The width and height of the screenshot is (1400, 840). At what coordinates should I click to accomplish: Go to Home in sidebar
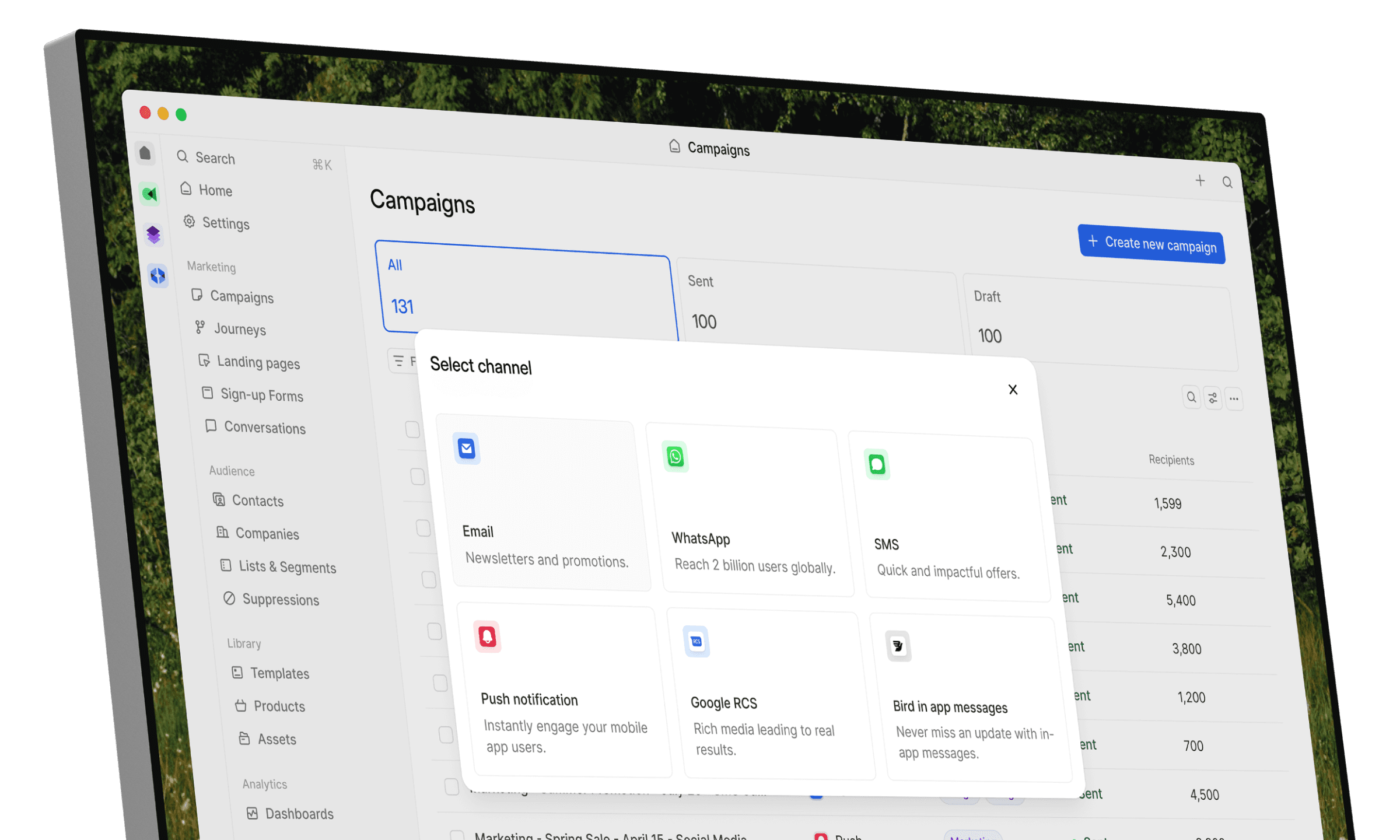tap(206, 190)
